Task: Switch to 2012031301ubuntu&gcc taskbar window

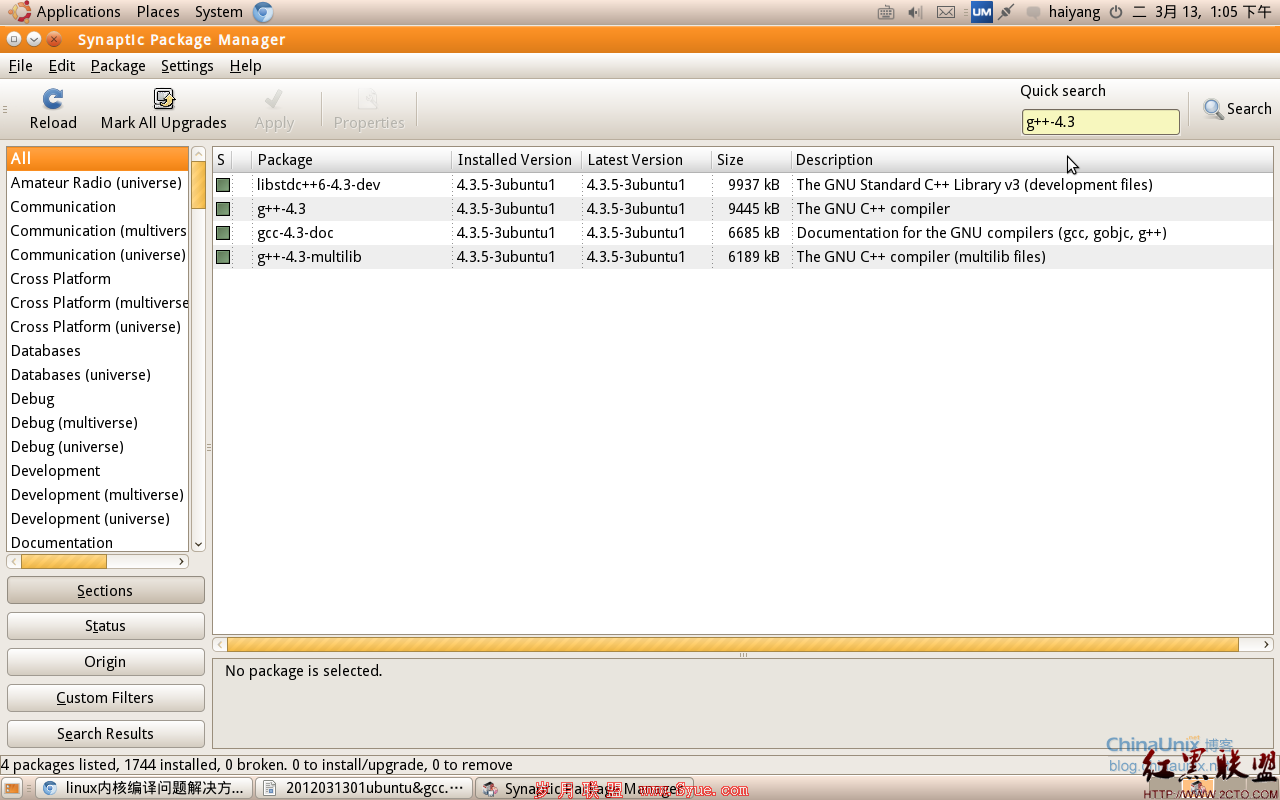Action: point(364,788)
